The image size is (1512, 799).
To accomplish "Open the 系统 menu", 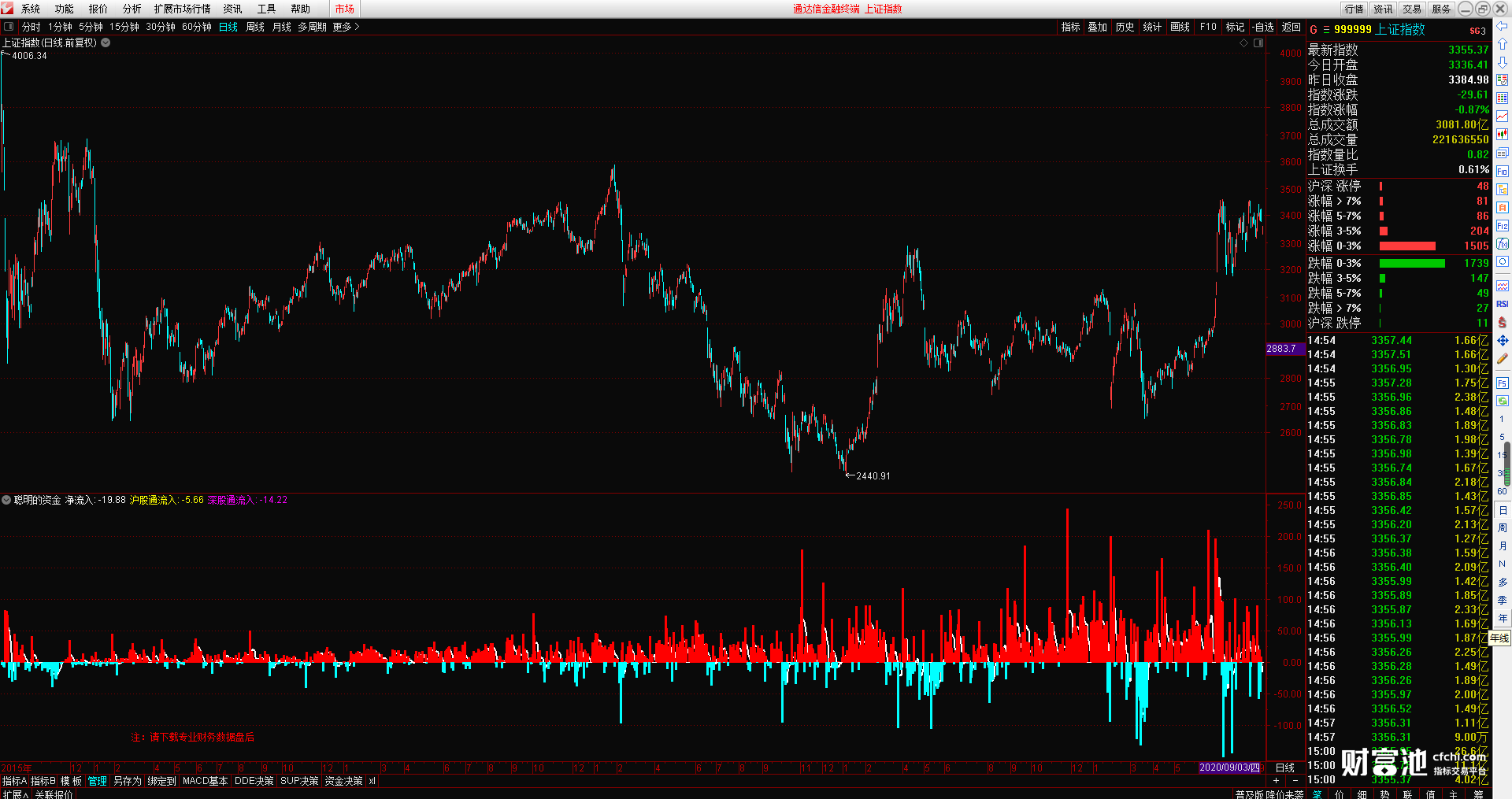I will click(31, 9).
